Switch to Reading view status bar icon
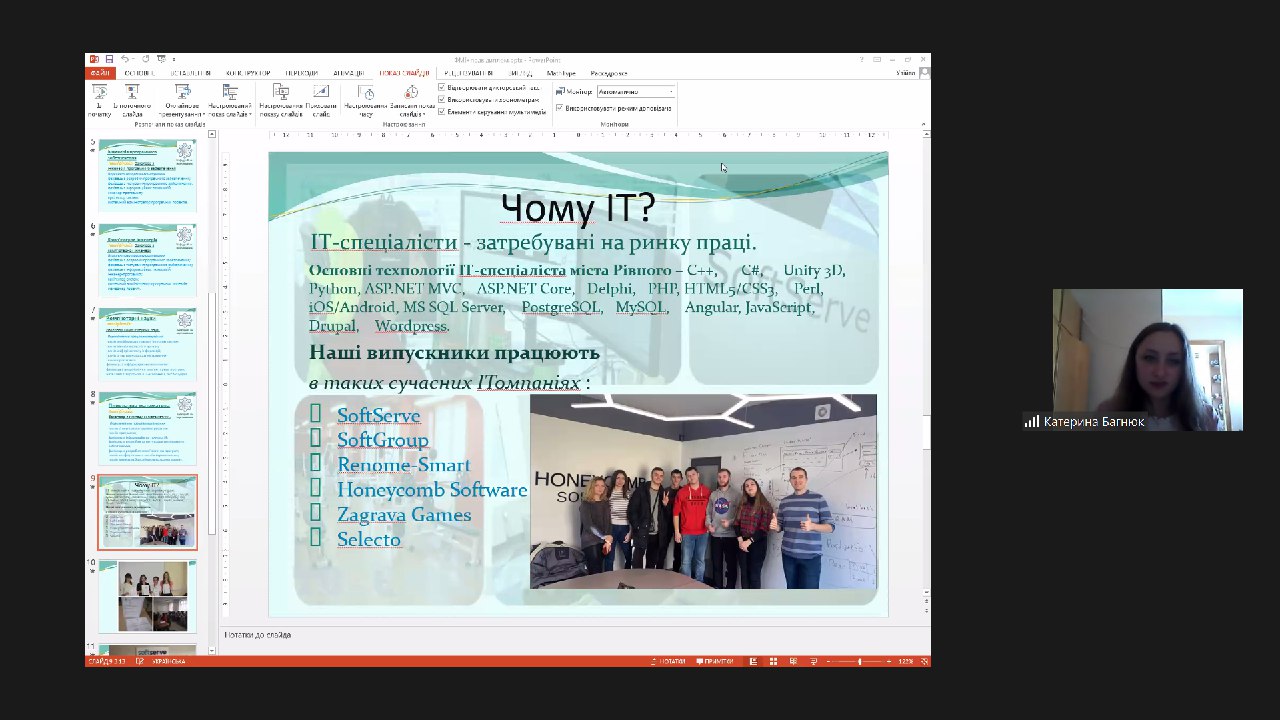This screenshot has width=1280, height=720. pos(793,661)
